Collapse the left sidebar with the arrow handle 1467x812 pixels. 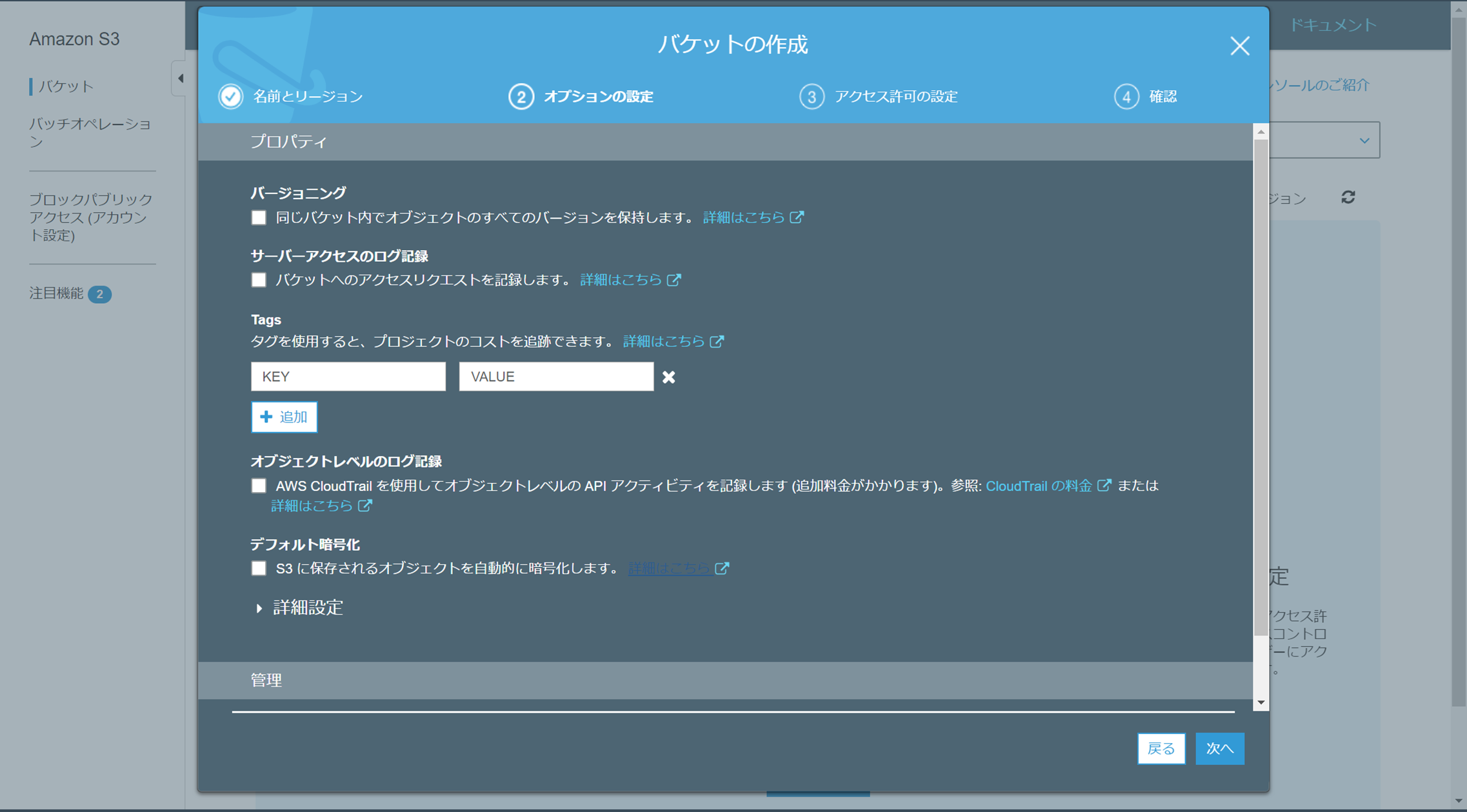180,79
